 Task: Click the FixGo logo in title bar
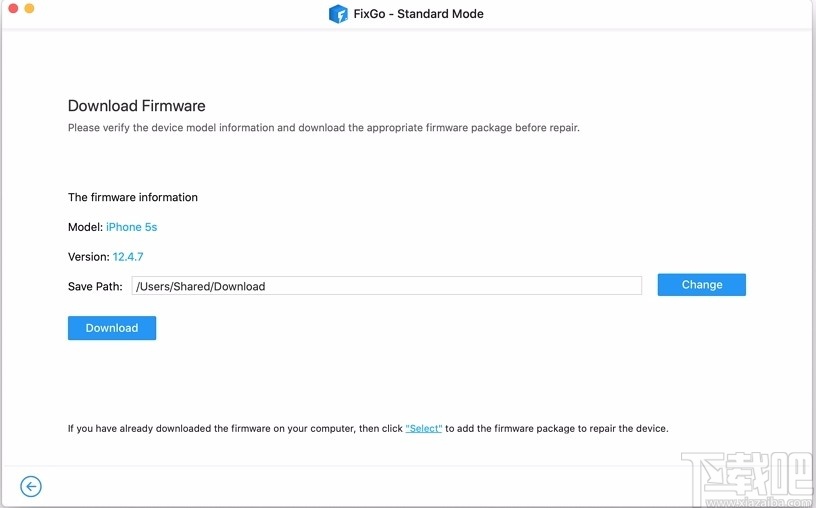tap(338, 14)
